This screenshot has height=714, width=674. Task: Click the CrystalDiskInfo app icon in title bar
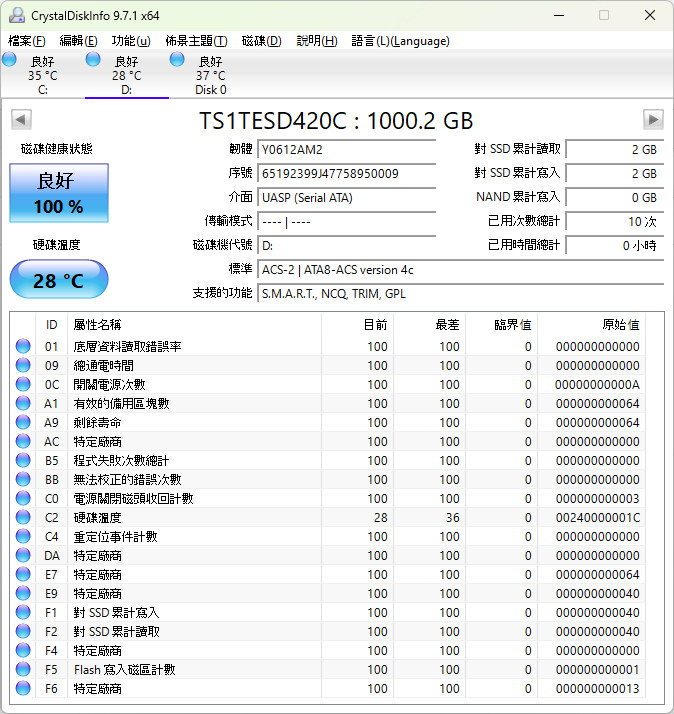[x=17, y=15]
